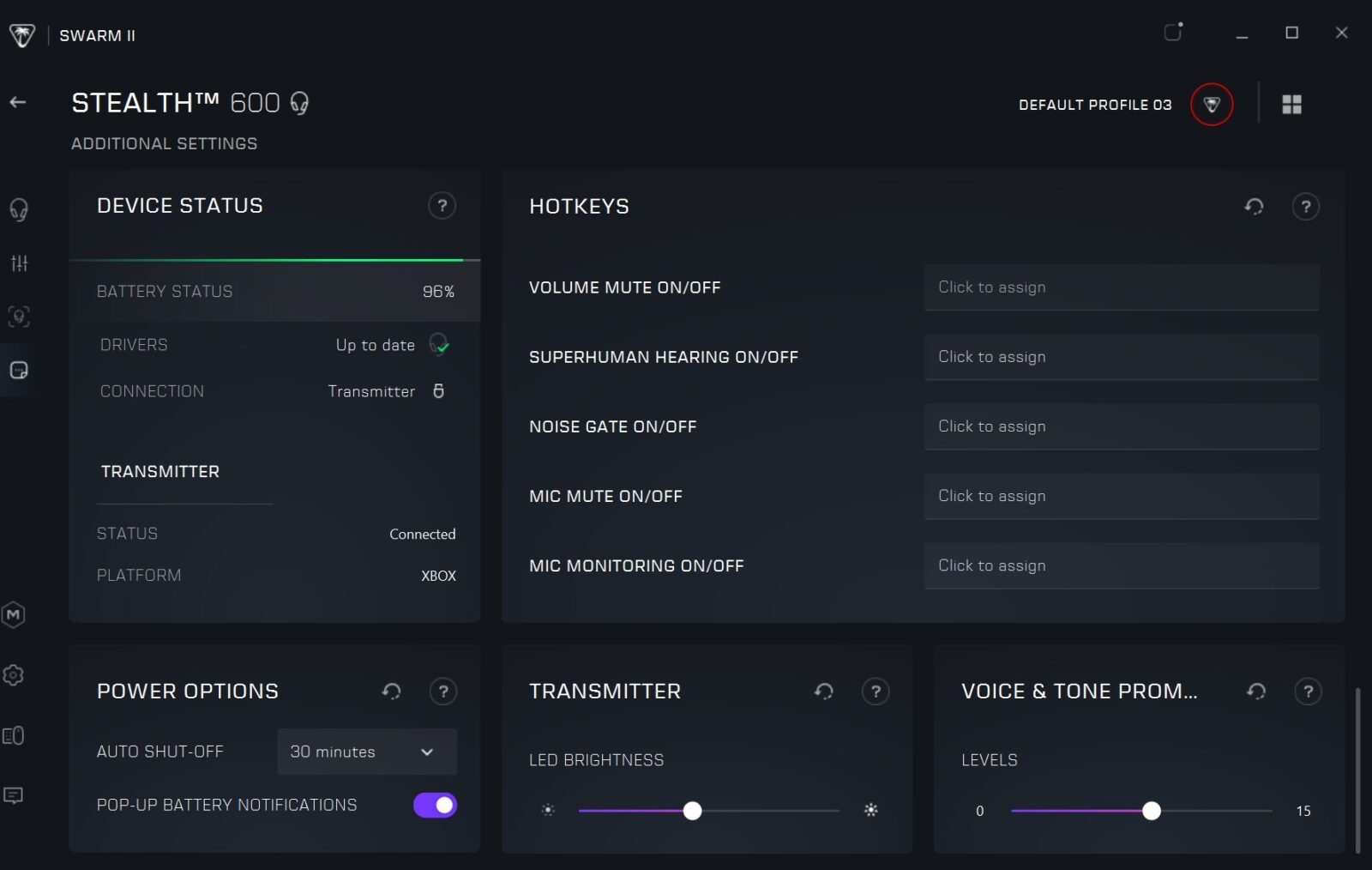1372x870 pixels.
Task: Click the back arrow icon
Action: click(18, 103)
